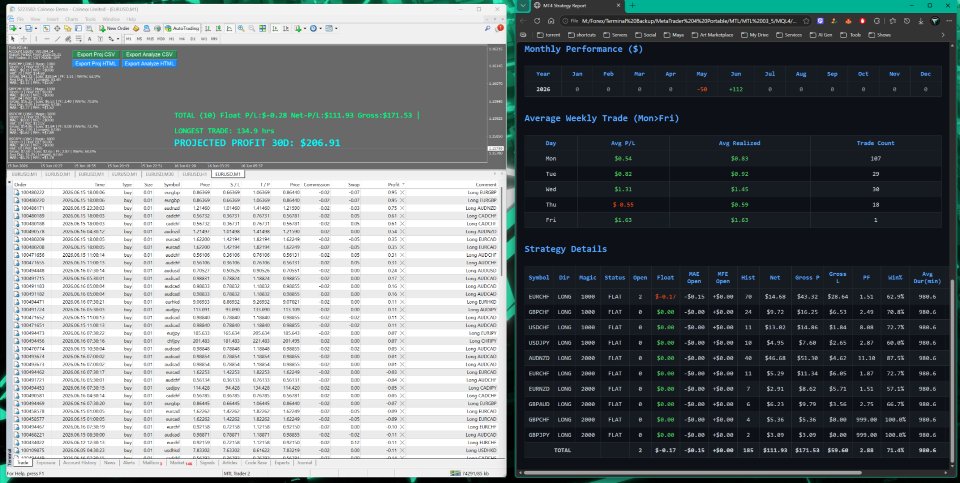
Task: Activate the M1 timeframe button
Action: tap(129, 39)
